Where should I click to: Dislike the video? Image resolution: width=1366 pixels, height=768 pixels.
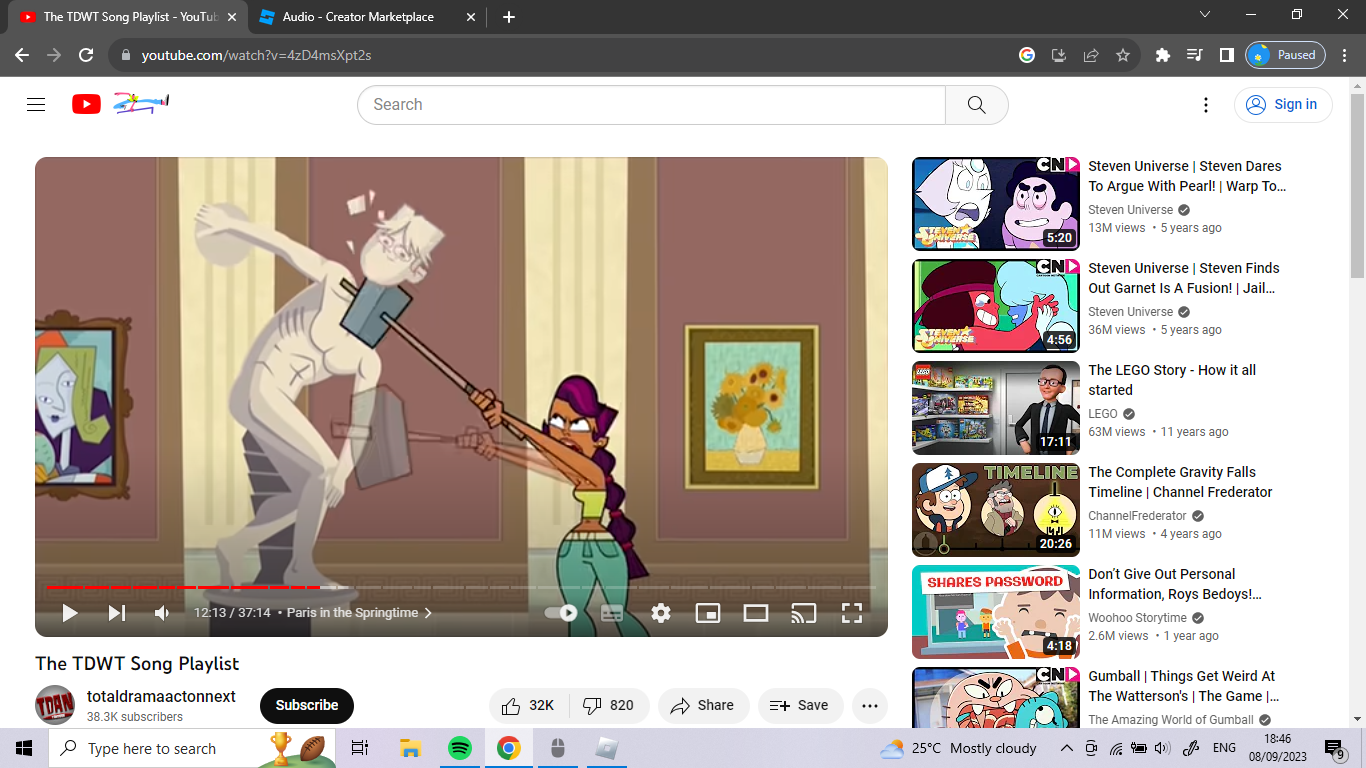point(608,706)
